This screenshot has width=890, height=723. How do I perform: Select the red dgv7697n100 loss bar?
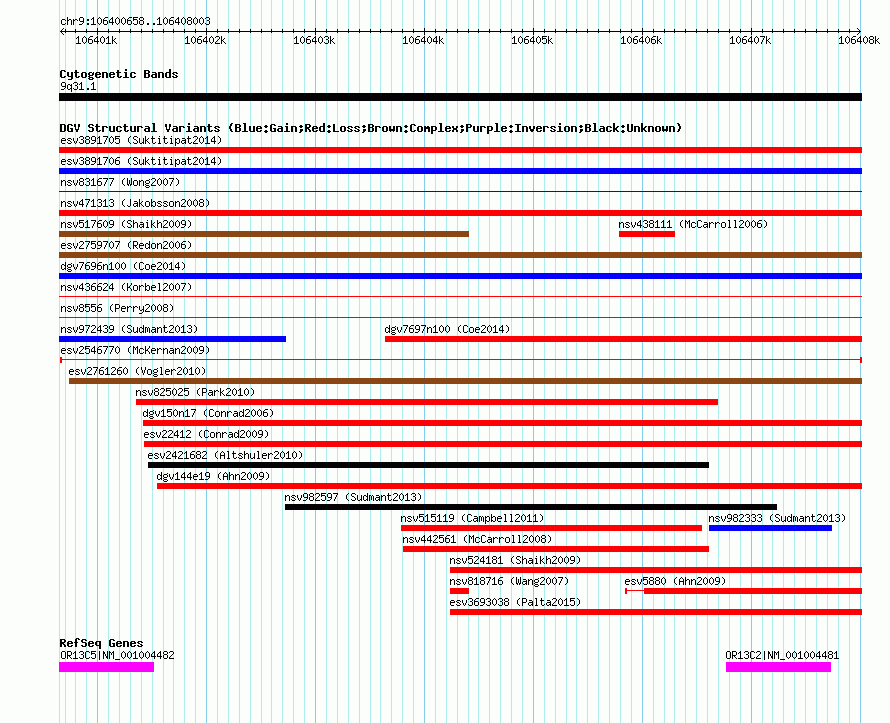(x=623, y=339)
